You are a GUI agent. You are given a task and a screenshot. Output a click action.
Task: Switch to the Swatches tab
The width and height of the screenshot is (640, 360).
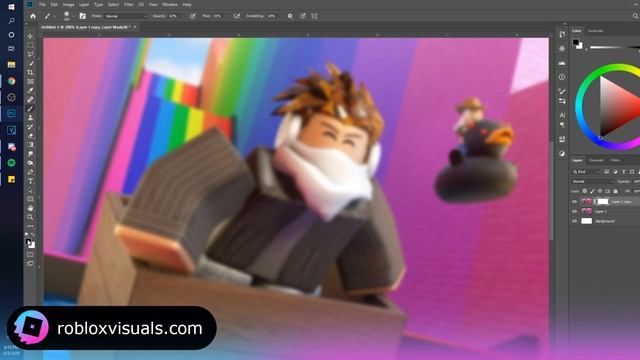coord(596,31)
